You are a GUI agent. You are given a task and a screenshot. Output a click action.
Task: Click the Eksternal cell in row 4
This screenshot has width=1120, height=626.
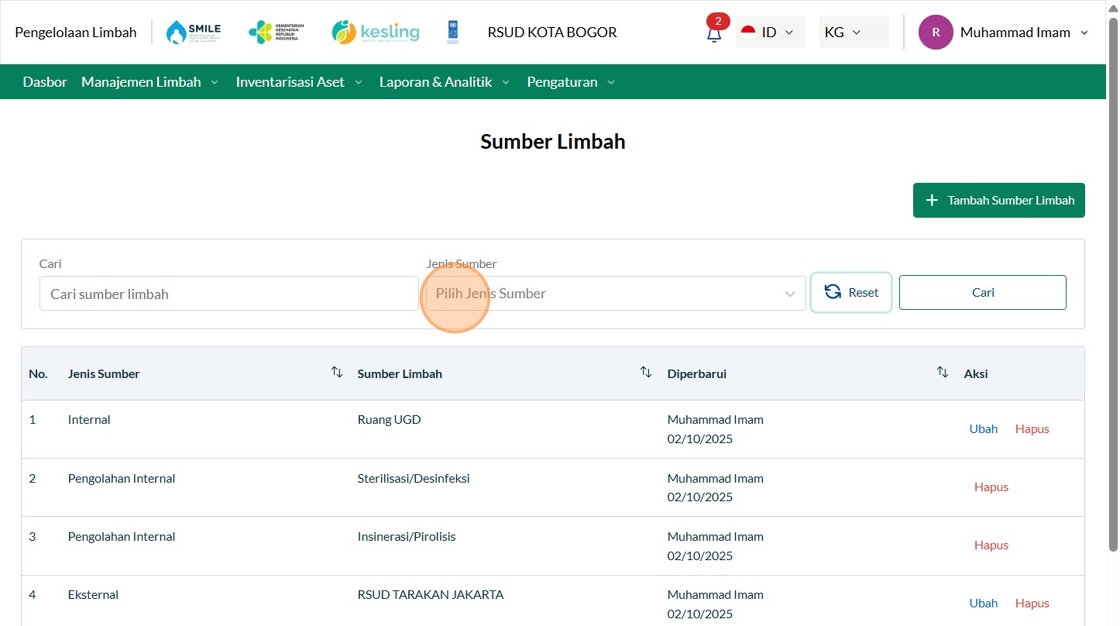[93, 595]
